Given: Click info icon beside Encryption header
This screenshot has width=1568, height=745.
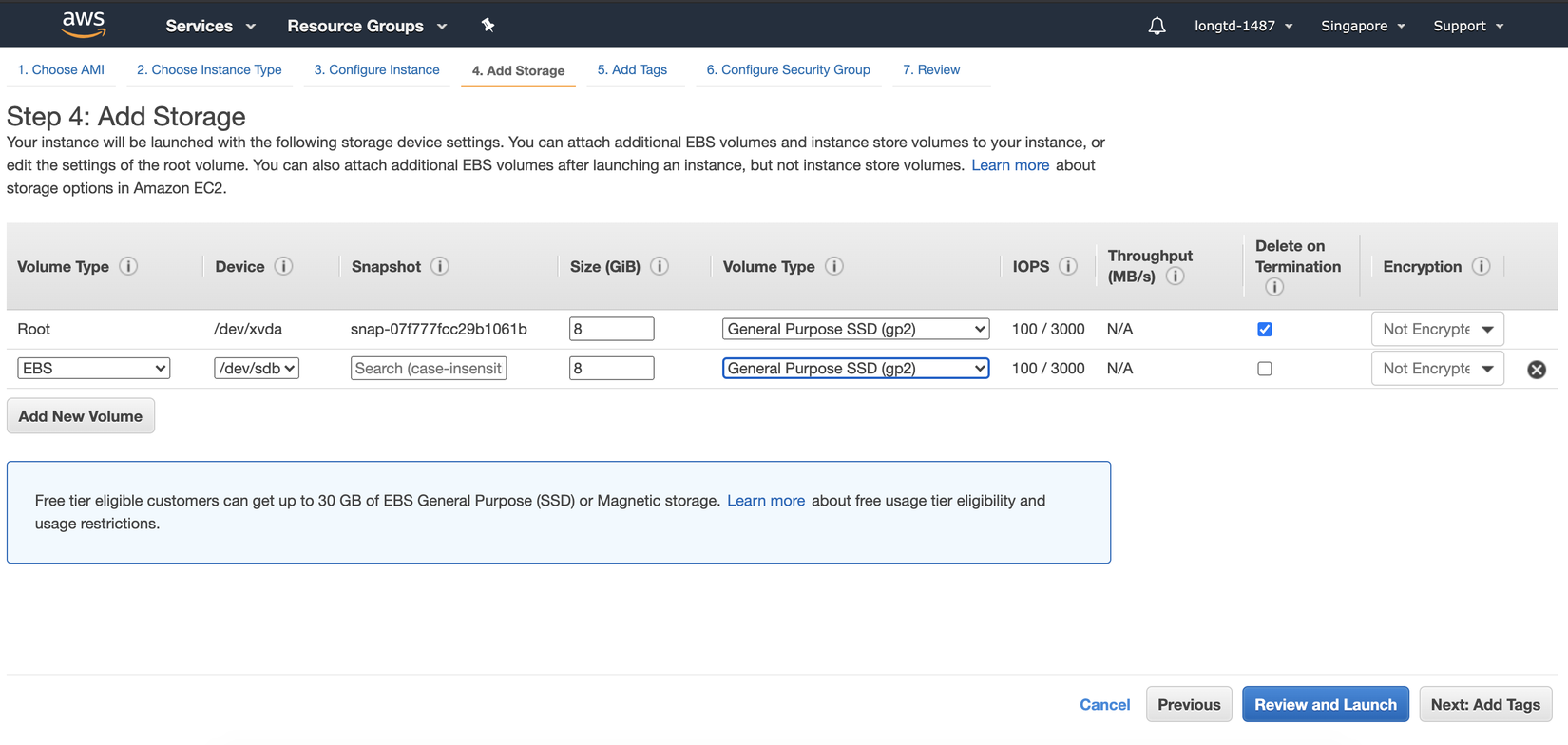Looking at the screenshot, I should click(1481, 266).
